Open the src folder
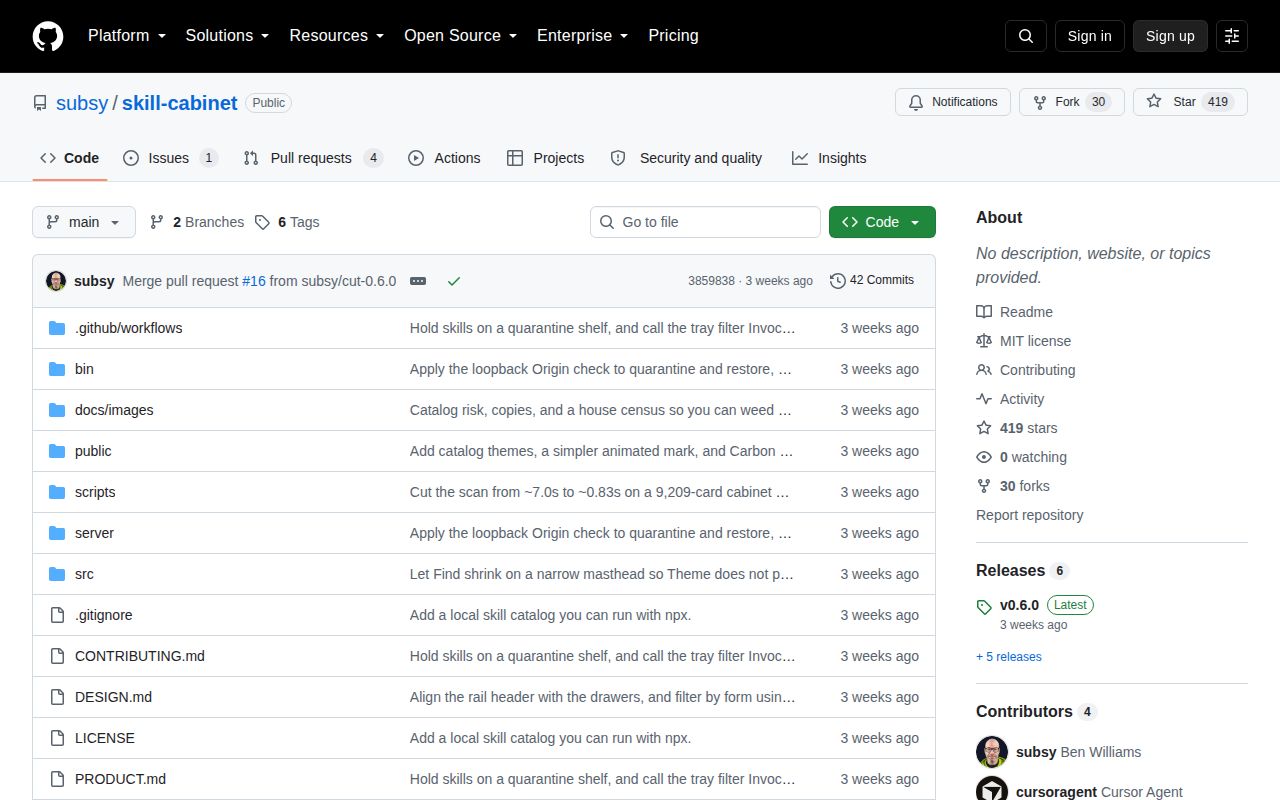 (x=84, y=574)
